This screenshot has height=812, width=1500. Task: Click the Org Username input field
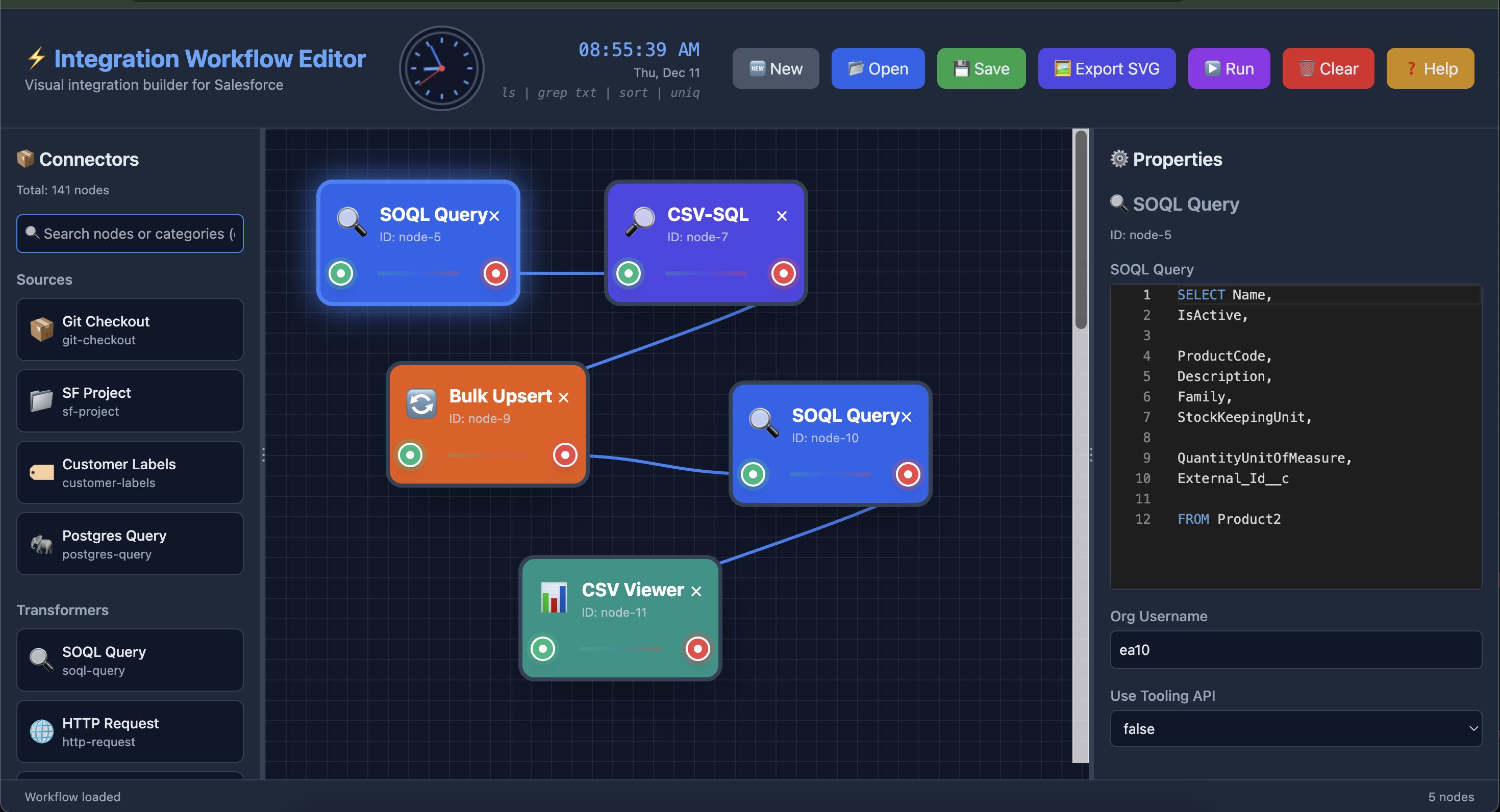(x=1295, y=650)
